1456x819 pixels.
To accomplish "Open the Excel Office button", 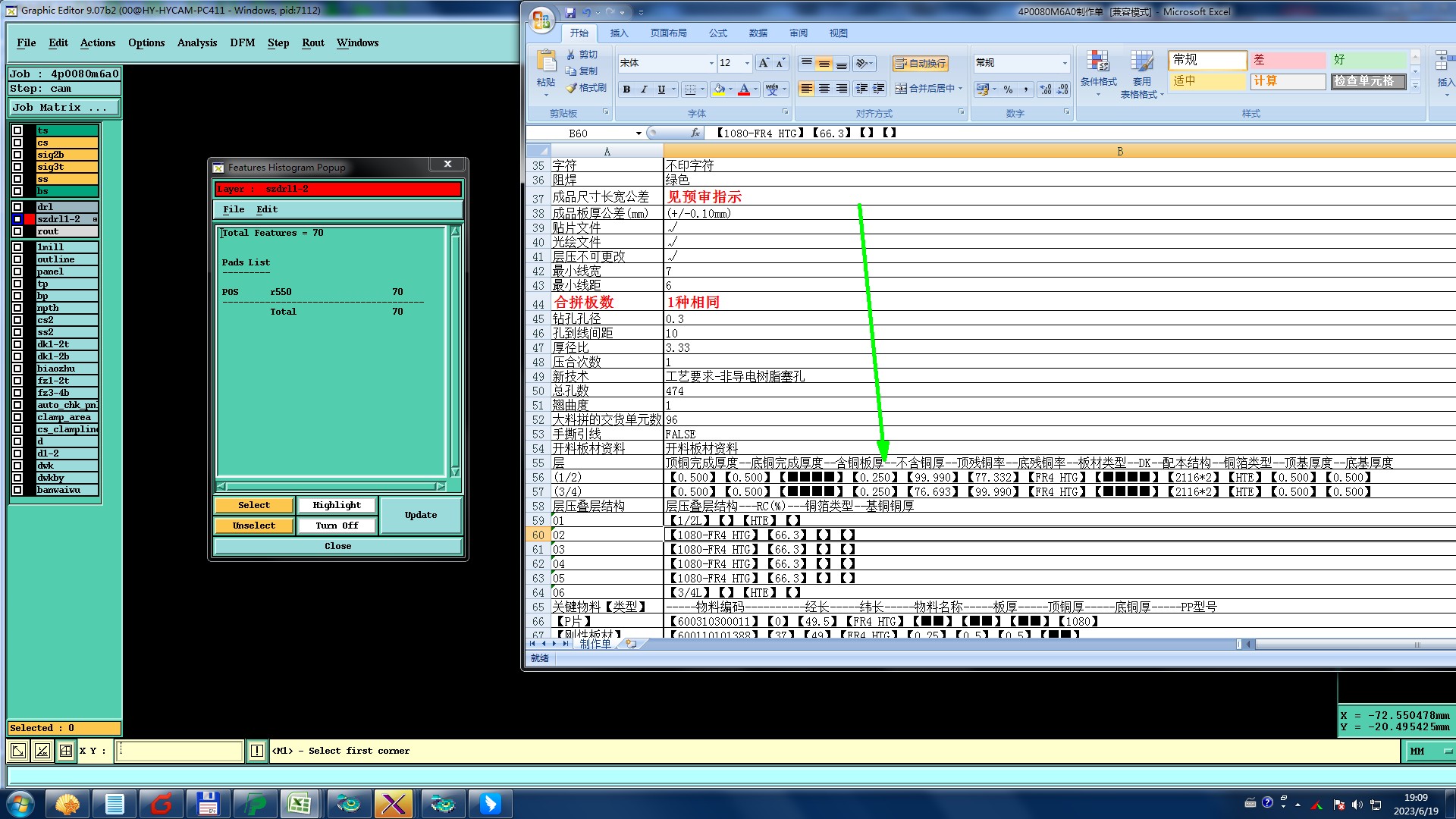I will tap(542, 20).
